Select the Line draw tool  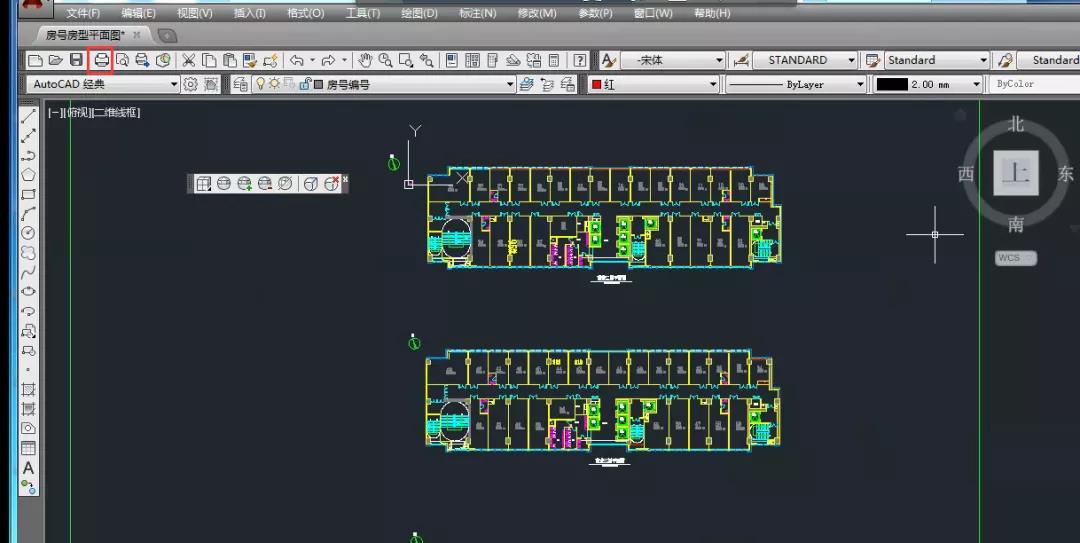29,116
